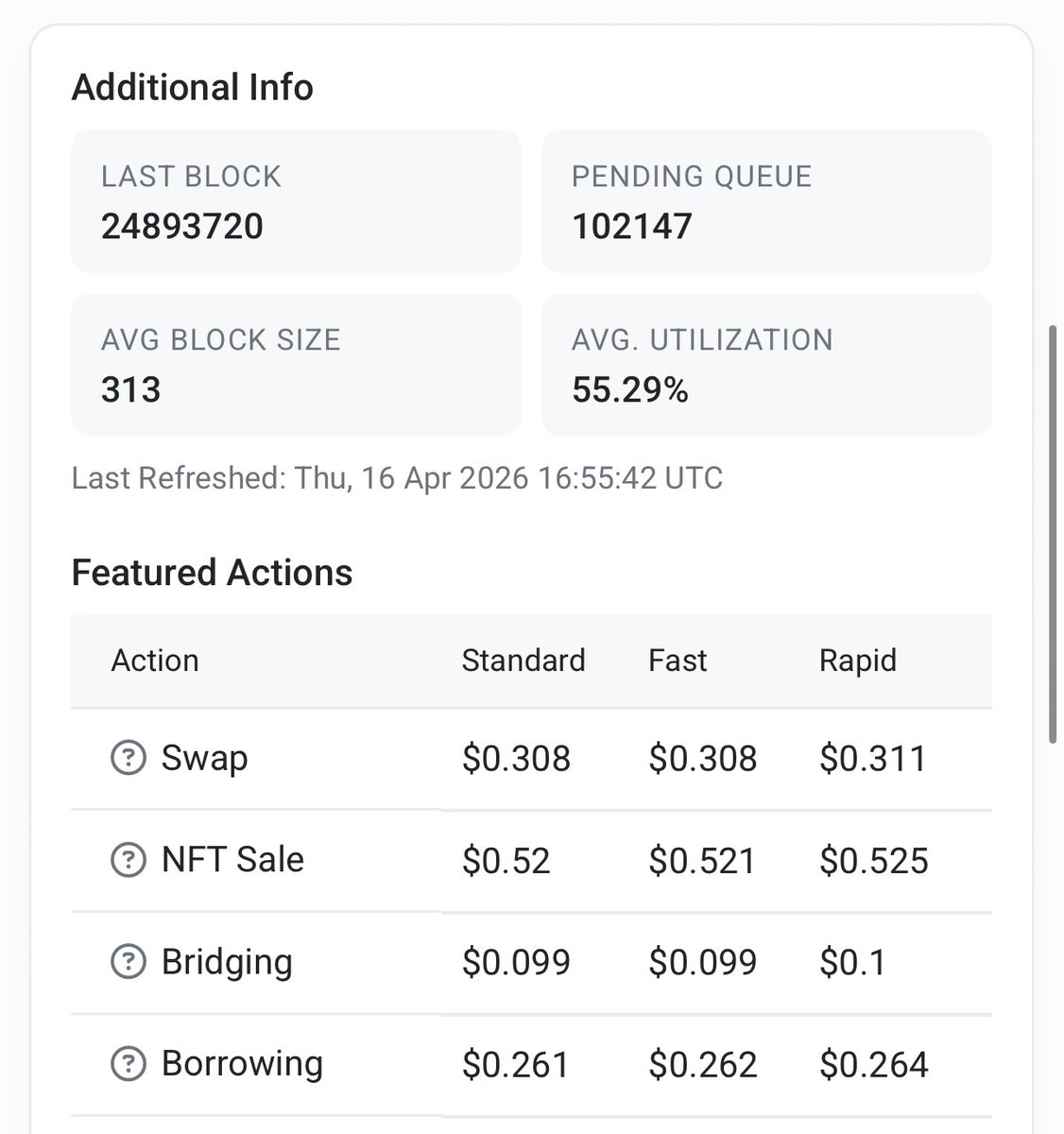The image size is (1064, 1134).
Task: Click the Borrowing fast price $0.262
Action: 702,1065
